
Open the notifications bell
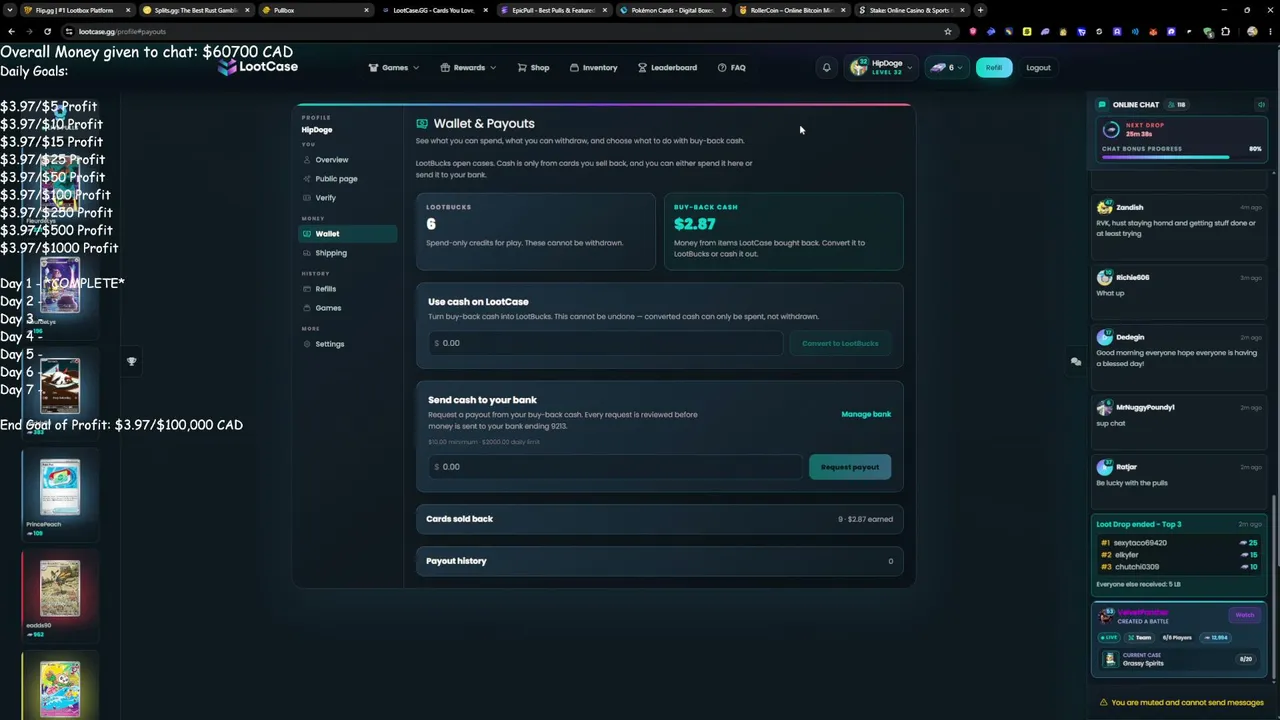827,68
